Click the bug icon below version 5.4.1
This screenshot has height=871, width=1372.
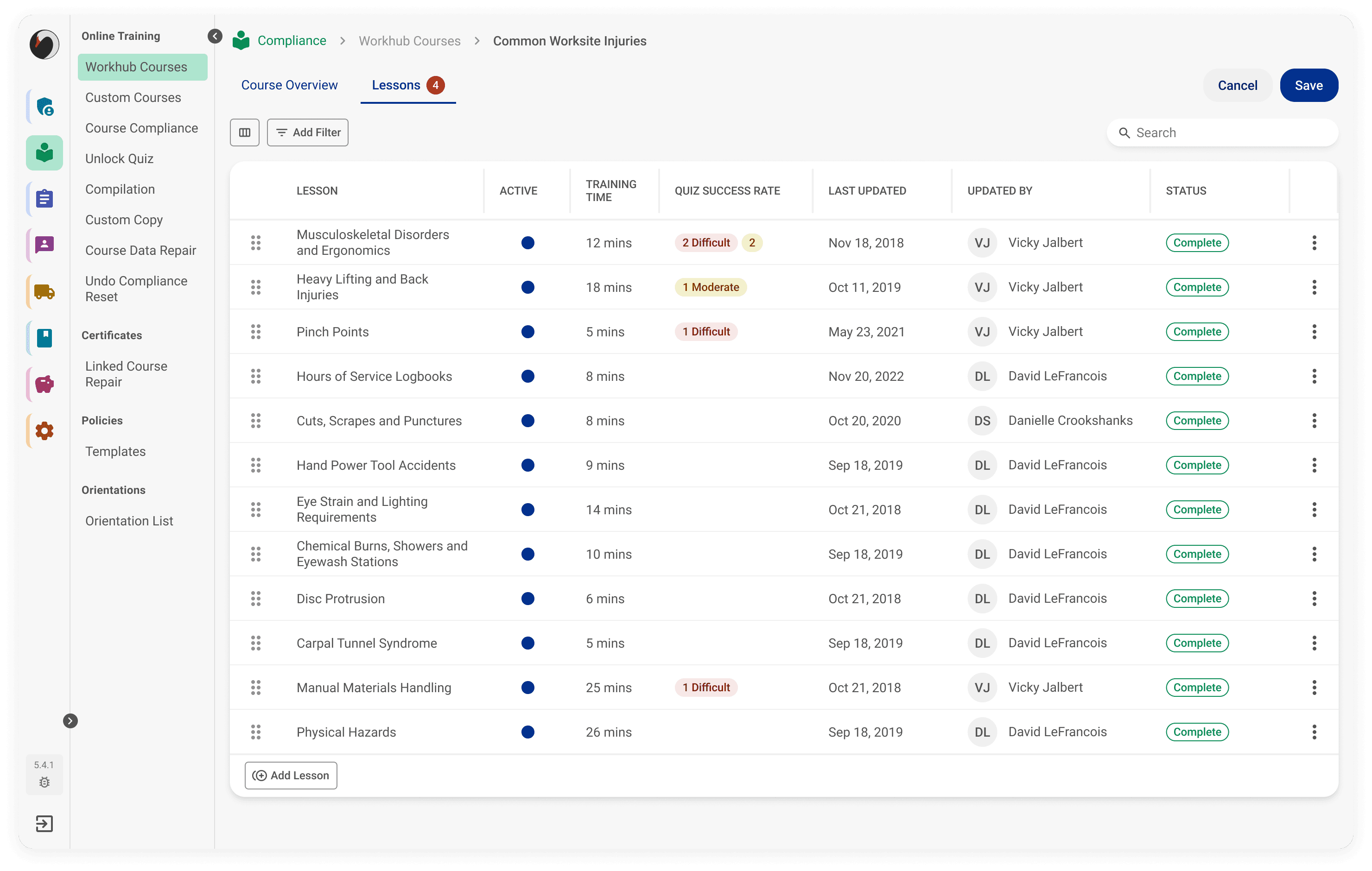[x=44, y=782]
